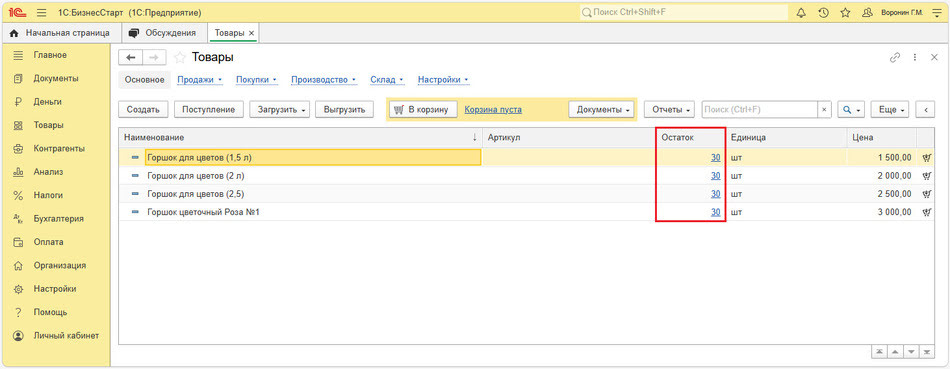Click the Помощь question mark icon

point(18,313)
